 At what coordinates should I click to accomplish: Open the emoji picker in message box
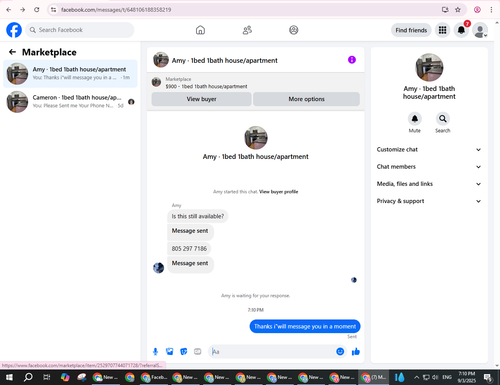pos(340,351)
